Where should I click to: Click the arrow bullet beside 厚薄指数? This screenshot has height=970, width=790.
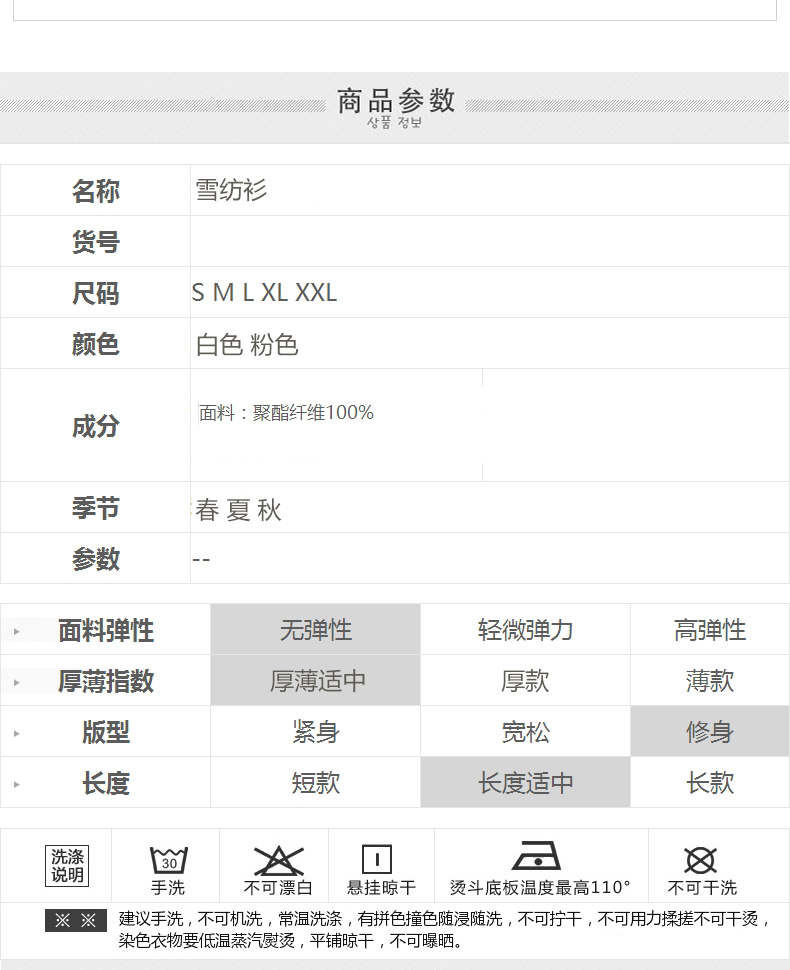pyautogui.click(x=17, y=683)
